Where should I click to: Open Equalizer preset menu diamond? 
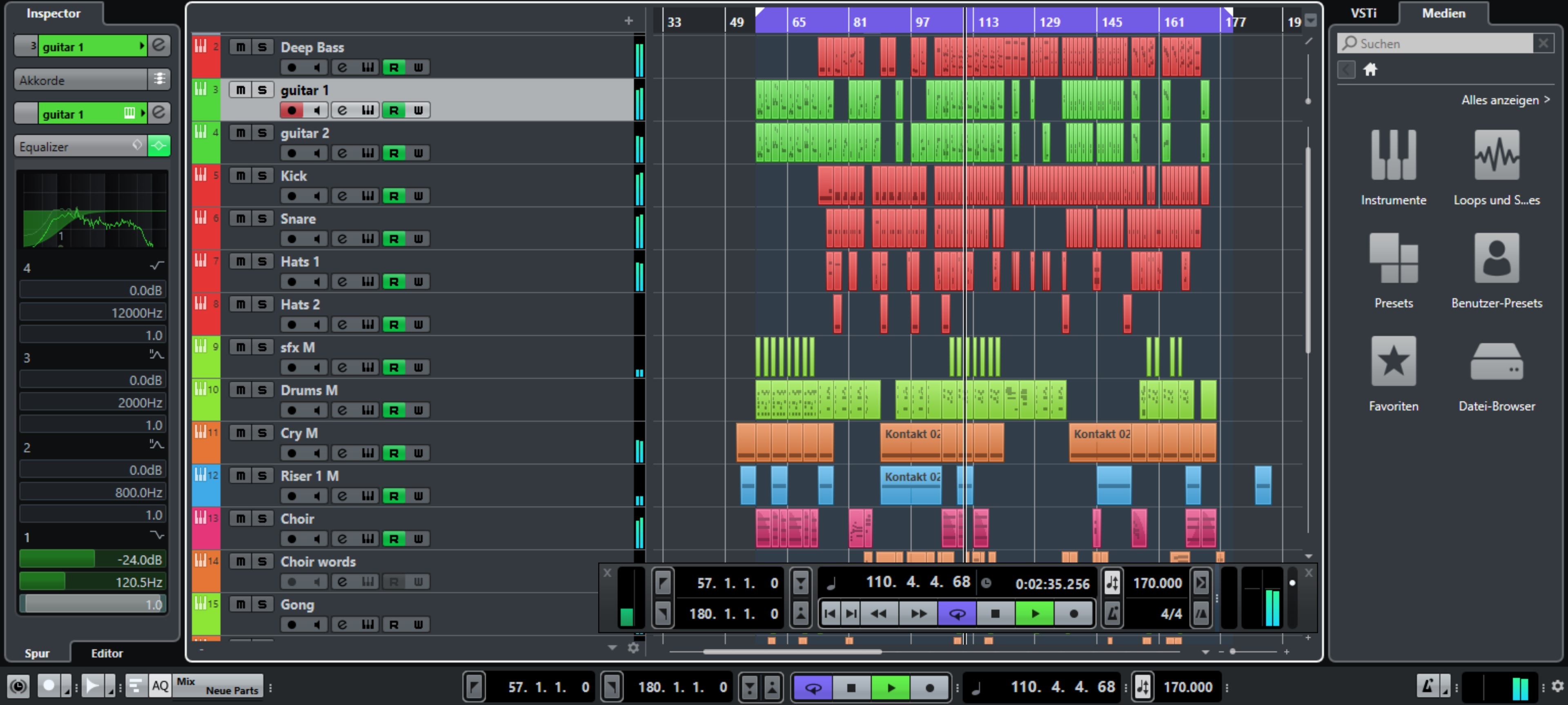coord(137,145)
